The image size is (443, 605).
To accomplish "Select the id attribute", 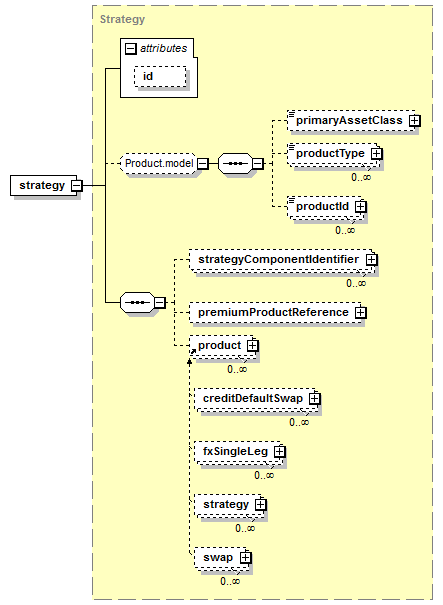I will click(x=160, y=76).
